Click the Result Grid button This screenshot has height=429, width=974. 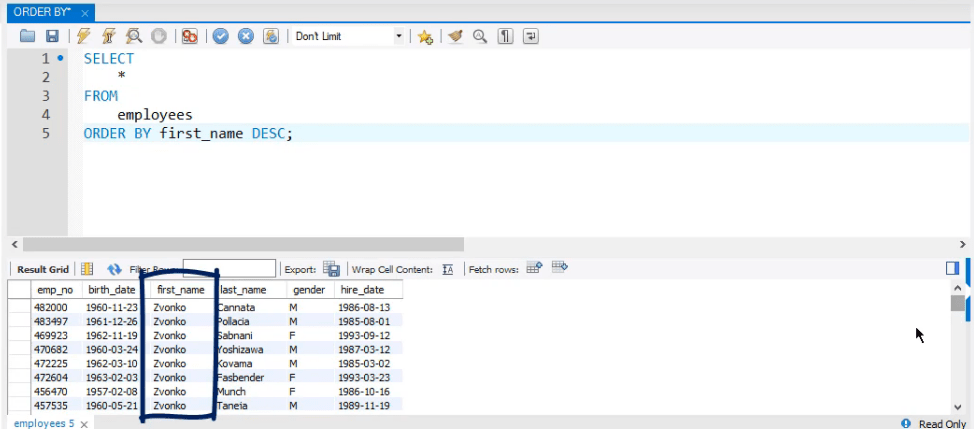43,269
